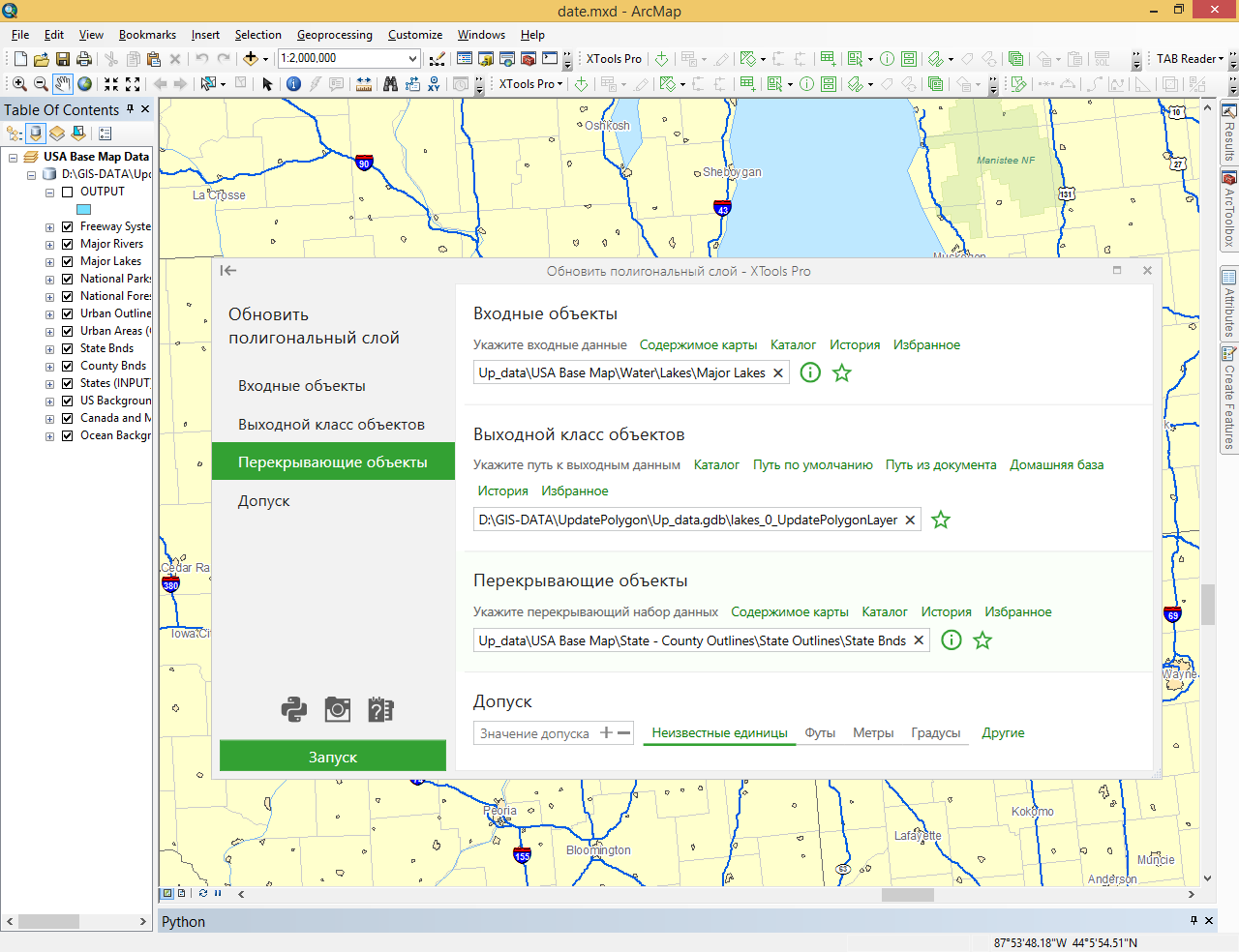1239x952 pixels.
Task: Click the Python script icon in dialog
Action: 293,709
